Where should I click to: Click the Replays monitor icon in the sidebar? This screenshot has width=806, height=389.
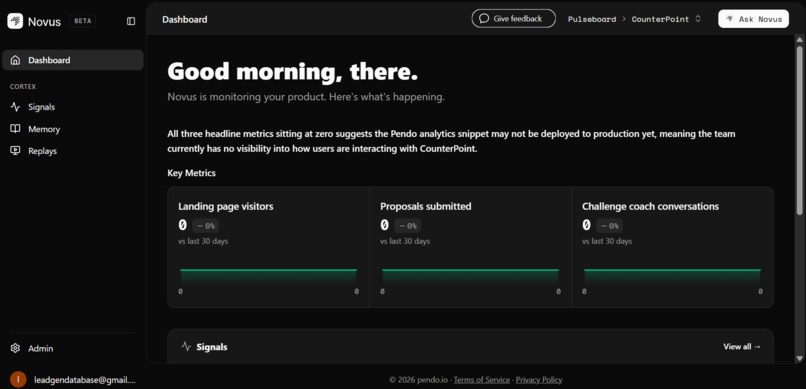point(15,151)
